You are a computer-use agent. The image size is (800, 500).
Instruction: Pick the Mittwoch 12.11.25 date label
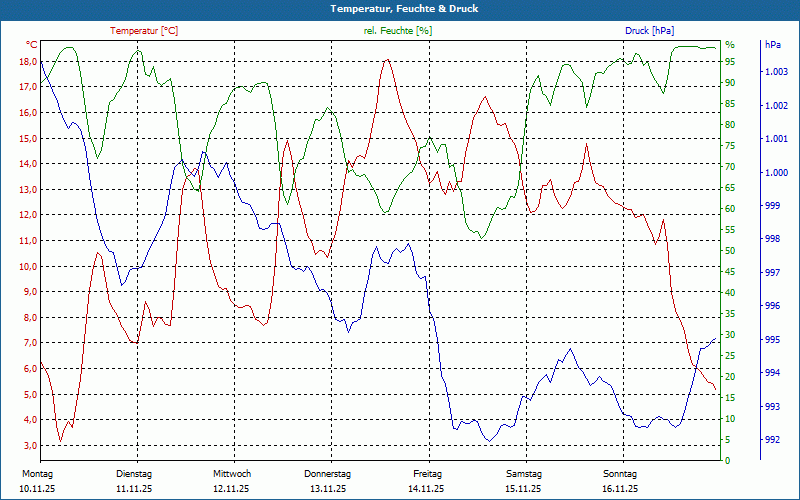pyautogui.click(x=231, y=481)
